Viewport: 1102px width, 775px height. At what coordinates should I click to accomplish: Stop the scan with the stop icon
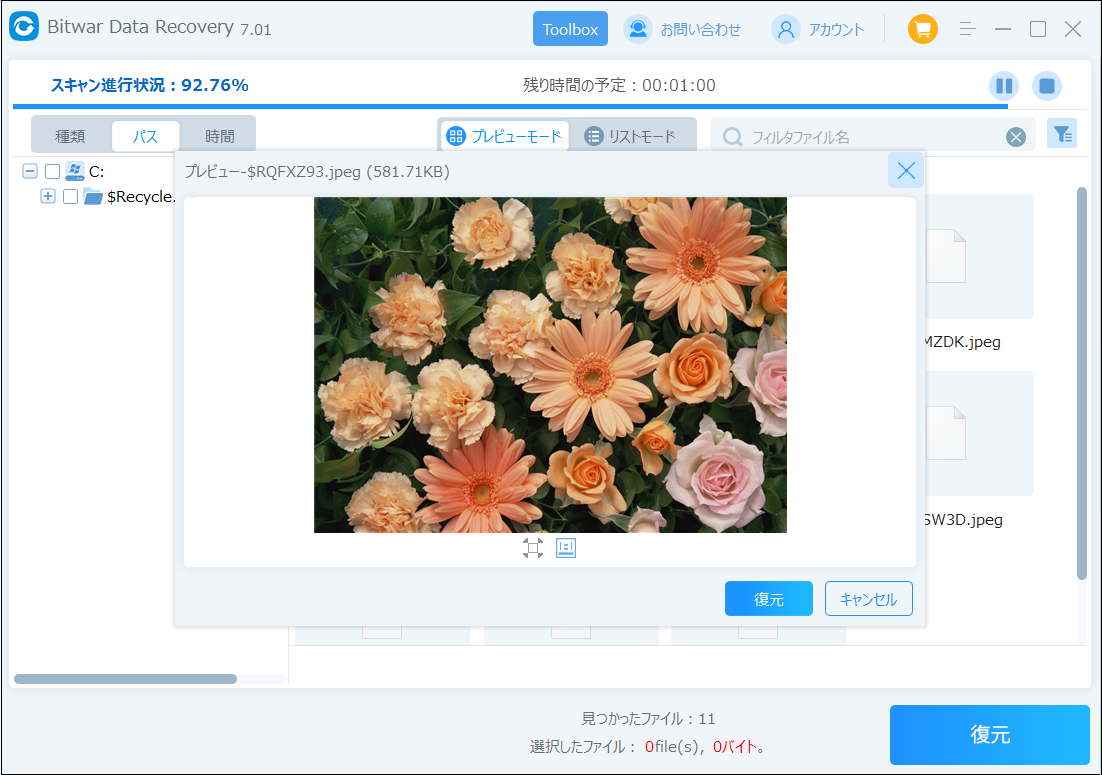pyautogui.click(x=1047, y=86)
